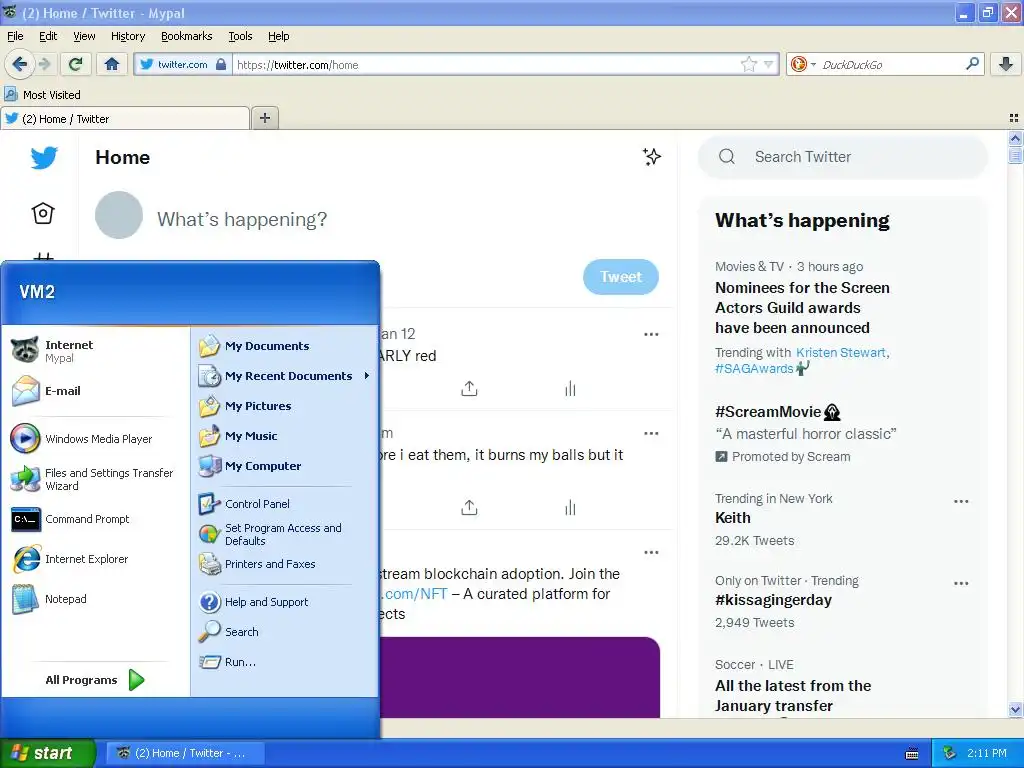
Task: Expand All Programs list
Action: [x=95, y=680]
